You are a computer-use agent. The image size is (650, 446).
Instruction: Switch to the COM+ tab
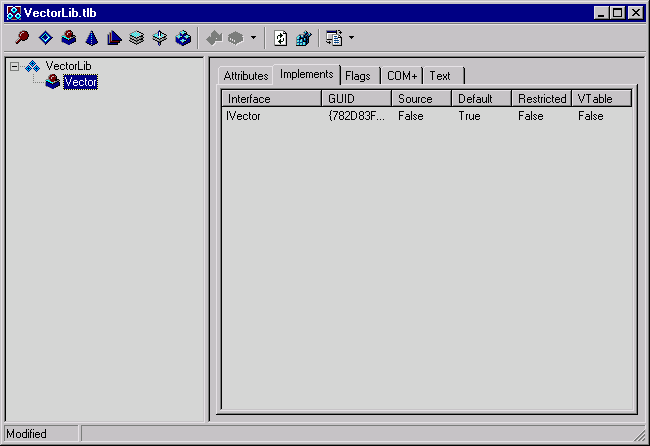pos(402,76)
